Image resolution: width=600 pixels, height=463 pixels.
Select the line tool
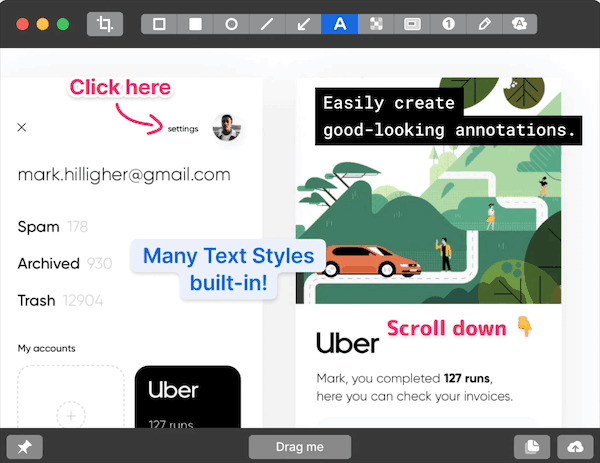pos(267,24)
